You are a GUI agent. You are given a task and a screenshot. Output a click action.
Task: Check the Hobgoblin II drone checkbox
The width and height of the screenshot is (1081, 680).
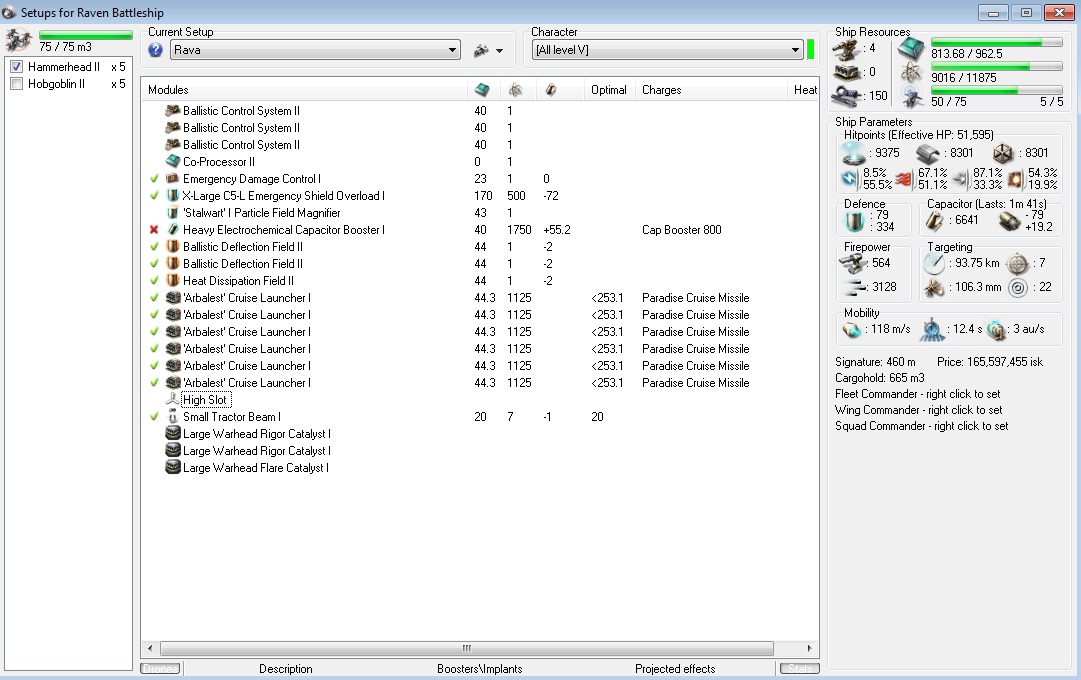click(17, 83)
